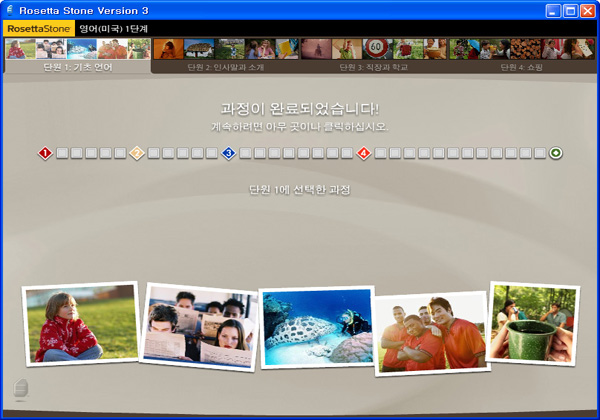Image resolution: width=600 pixels, height=420 pixels.
Task: Click the photo of people reading newspapers
Action: (x=199, y=327)
